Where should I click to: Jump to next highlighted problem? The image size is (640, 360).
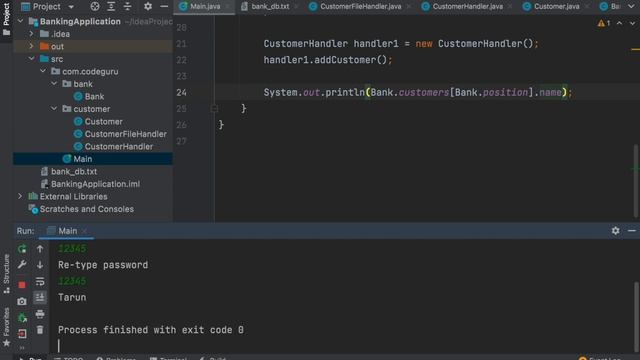[632, 23]
